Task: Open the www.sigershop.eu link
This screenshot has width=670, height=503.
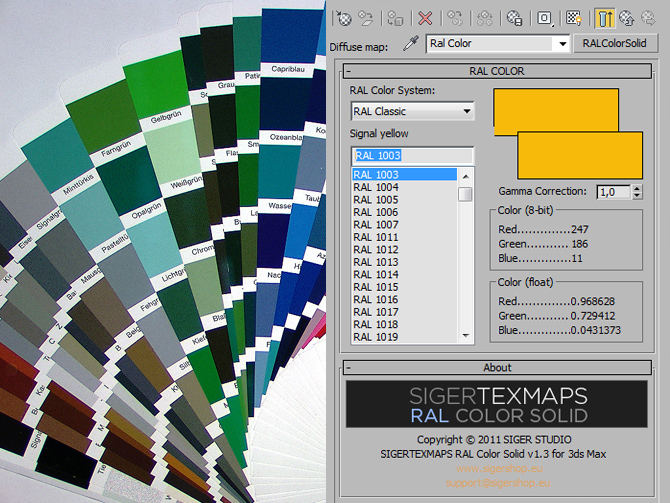Action: [500, 468]
